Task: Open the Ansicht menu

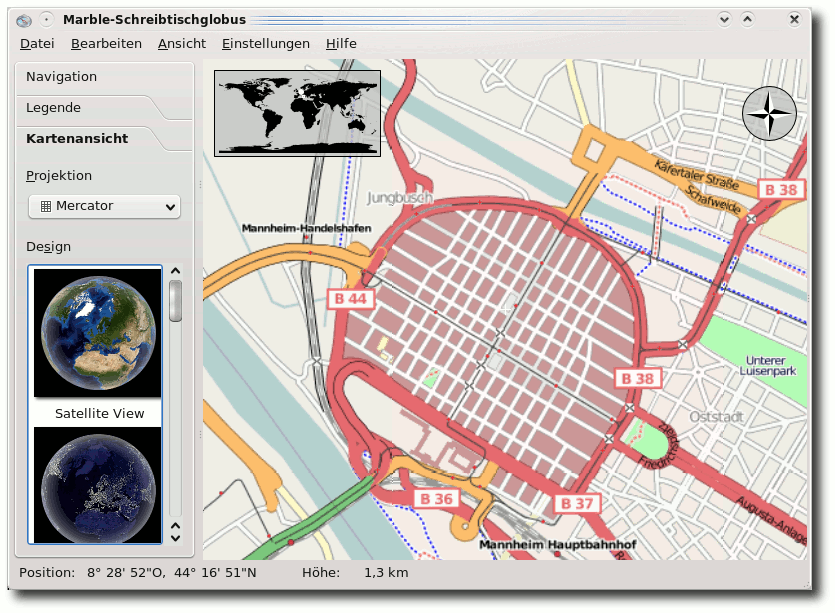Action: click(x=182, y=44)
